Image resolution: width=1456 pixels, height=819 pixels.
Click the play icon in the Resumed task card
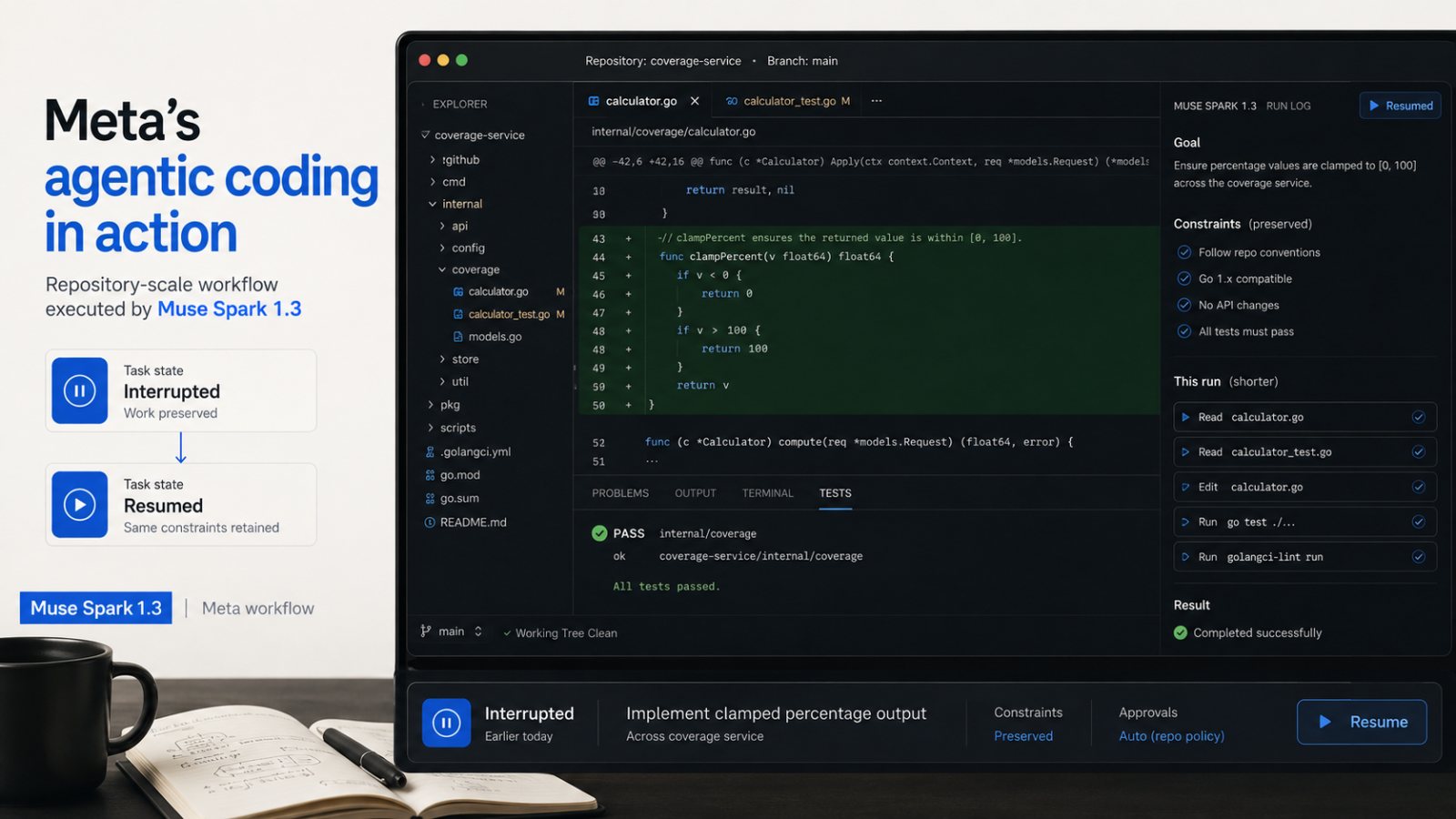[79, 504]
